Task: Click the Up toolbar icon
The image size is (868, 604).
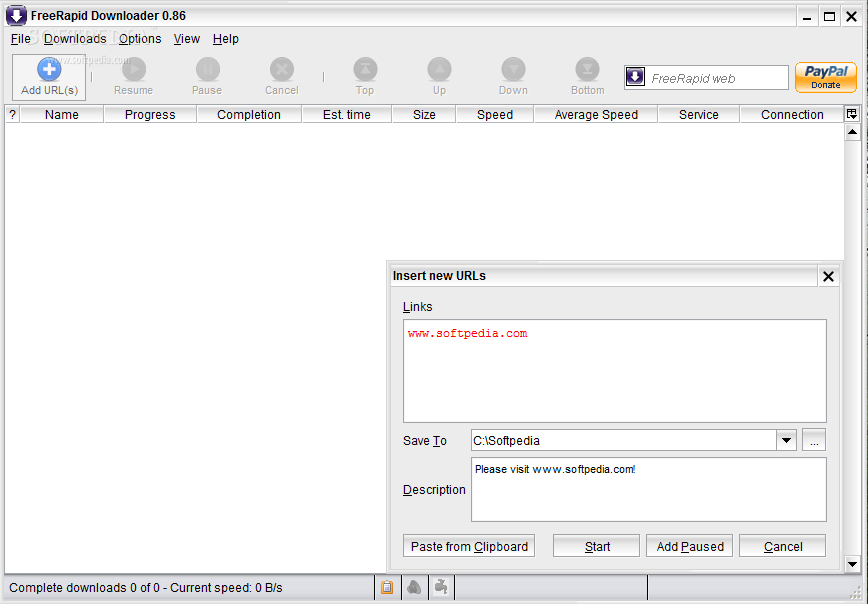Action: tap(440, 70)
